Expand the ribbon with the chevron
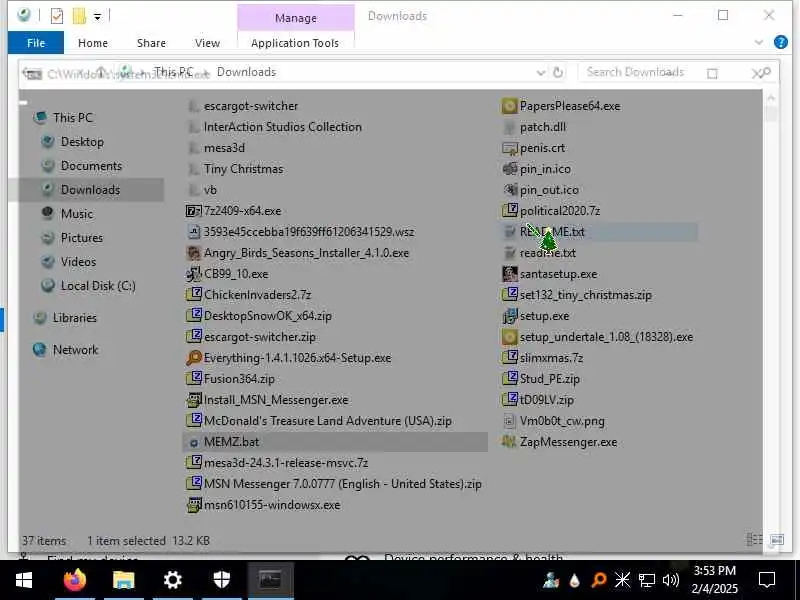The width and height of the screenshot is (800, 600). tap(759, 42)
